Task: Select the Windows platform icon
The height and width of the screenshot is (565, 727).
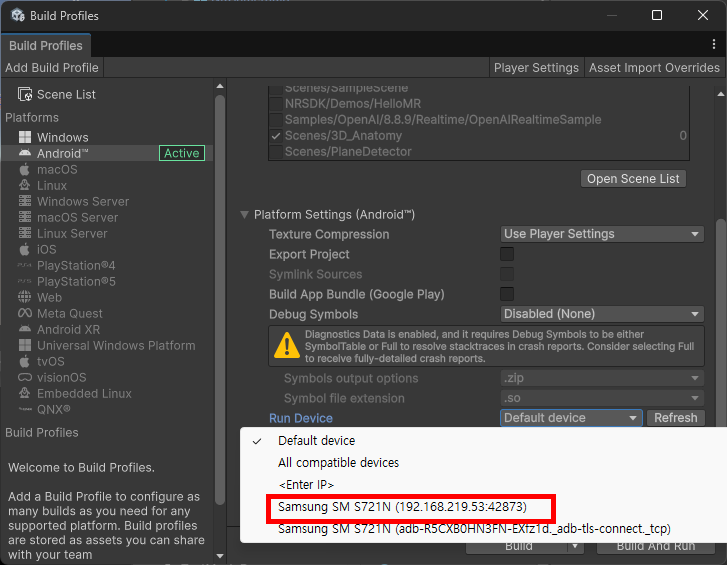Action: (x=25, y=137)
